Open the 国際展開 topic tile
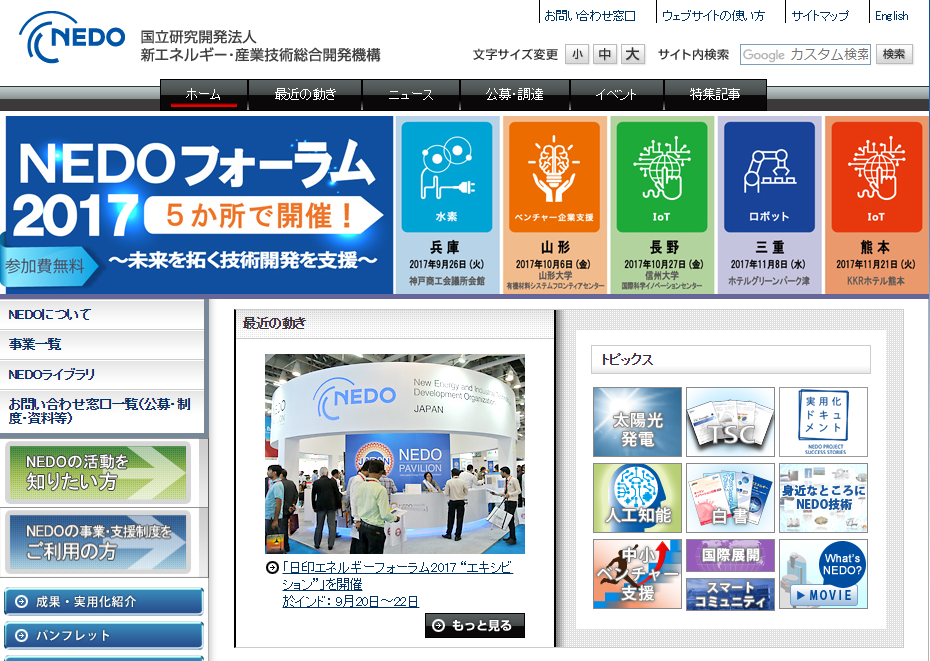This screenshot has height=661, width=930. tap(730, 555)
